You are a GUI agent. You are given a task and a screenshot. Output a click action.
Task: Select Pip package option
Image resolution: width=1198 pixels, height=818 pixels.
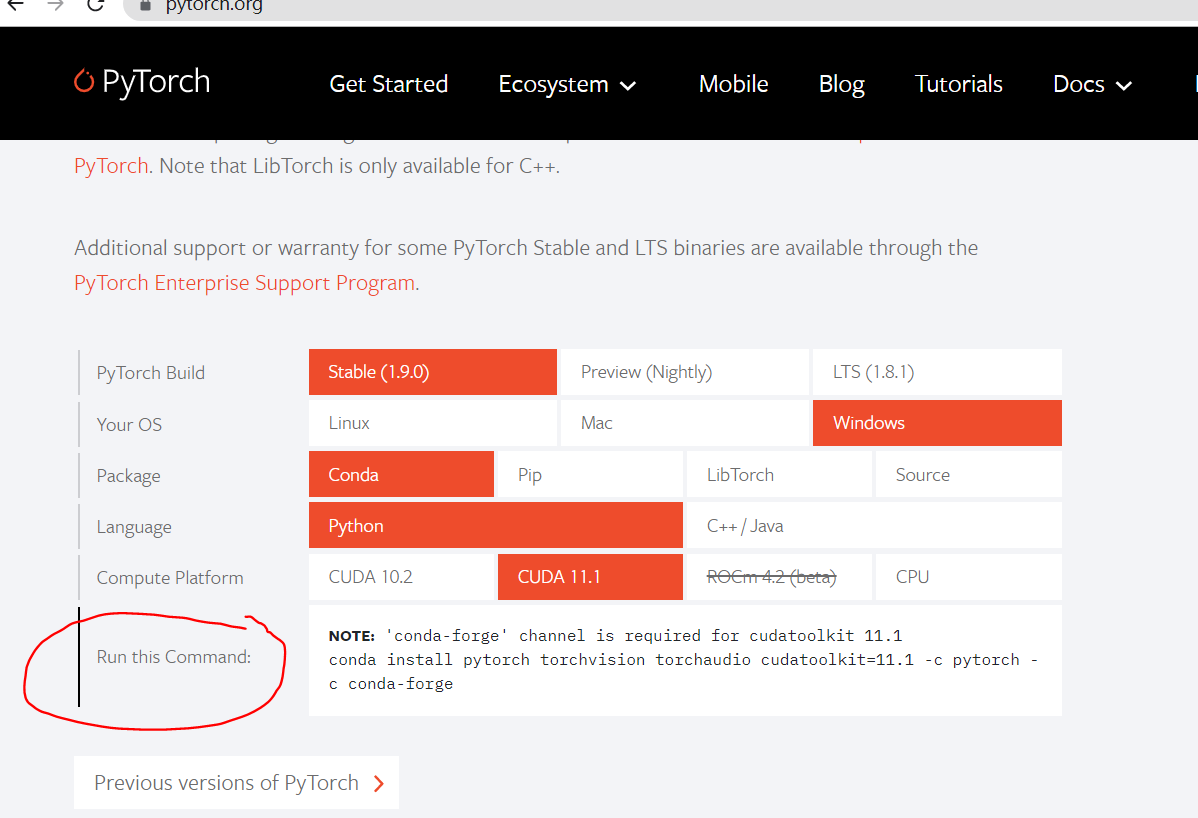590,474
